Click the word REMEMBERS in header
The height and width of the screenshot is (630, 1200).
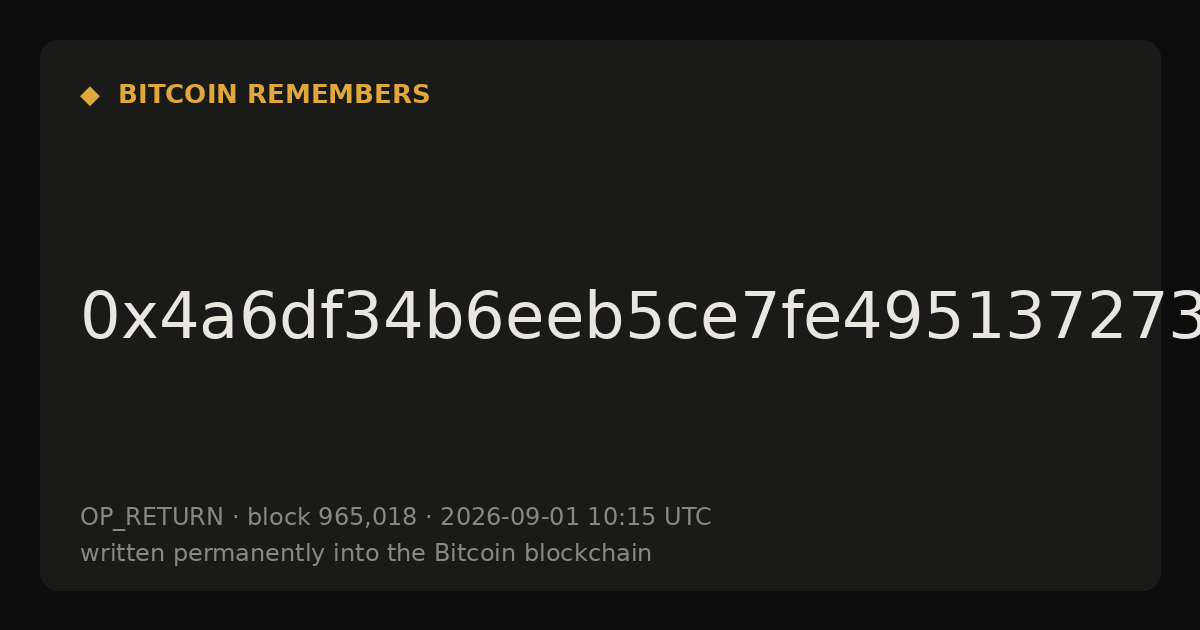(x=338, y=95)
